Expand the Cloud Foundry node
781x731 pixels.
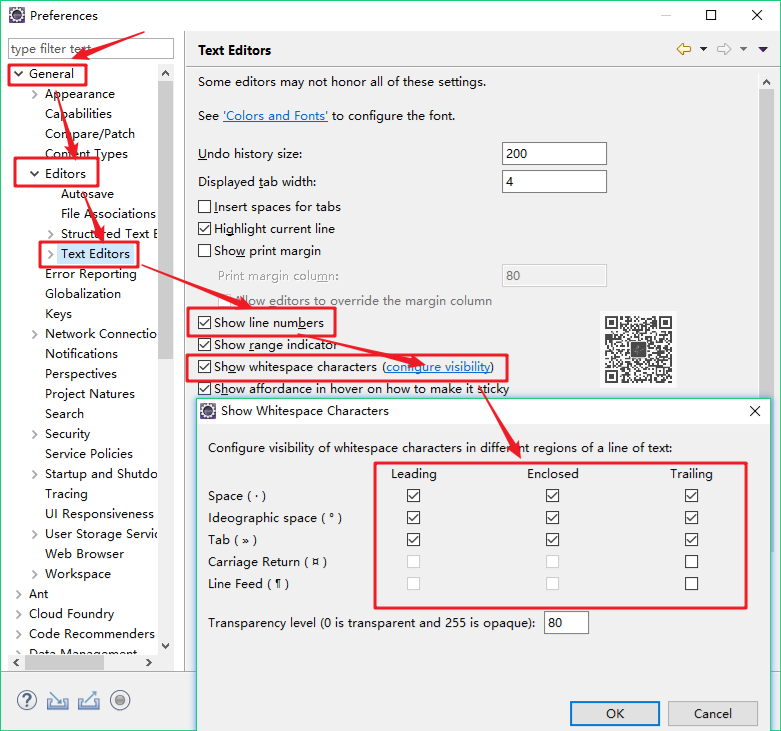click(18, 614)
